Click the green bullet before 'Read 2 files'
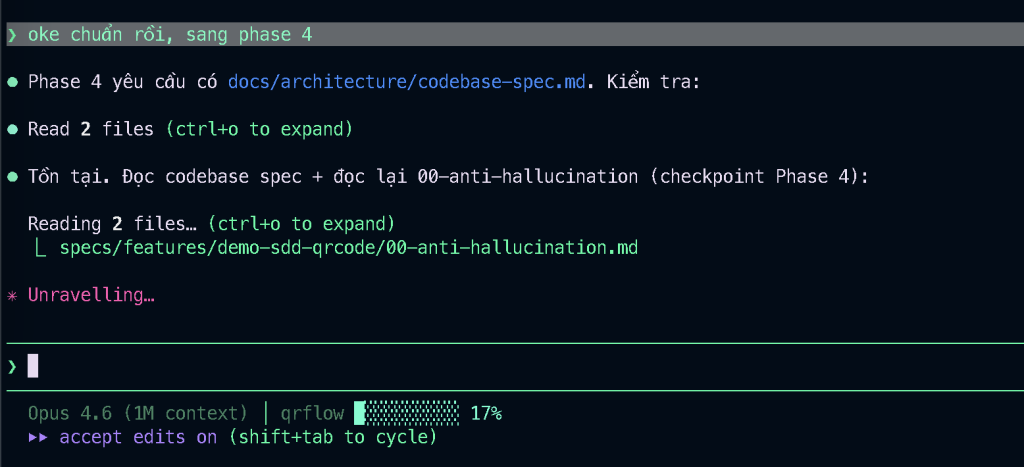This screenshot has width=1024, height=467. (x=12, y=129)
